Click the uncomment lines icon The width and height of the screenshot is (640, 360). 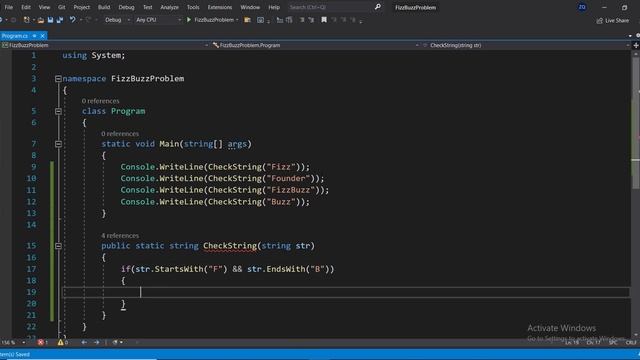311,20
